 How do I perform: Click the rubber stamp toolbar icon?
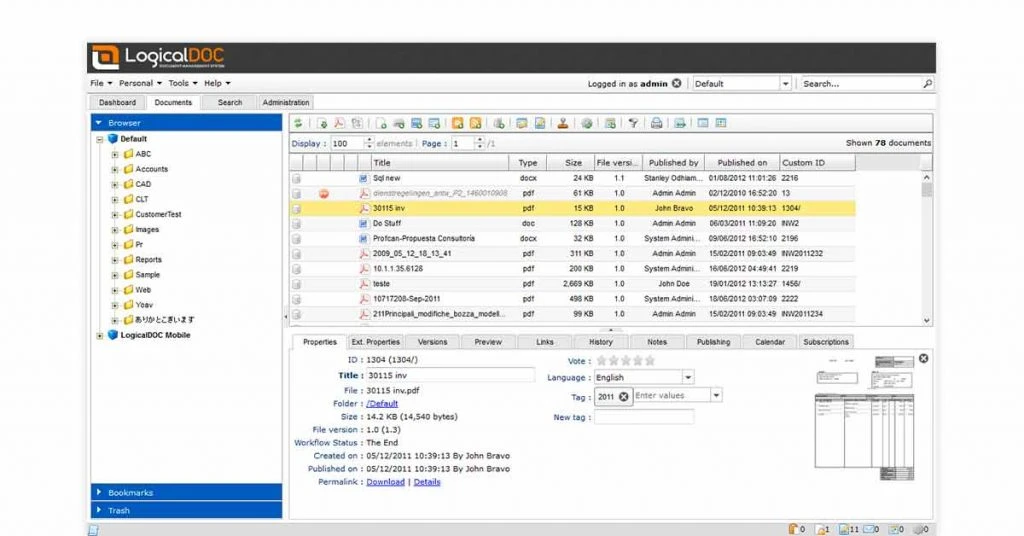[562, 123]
